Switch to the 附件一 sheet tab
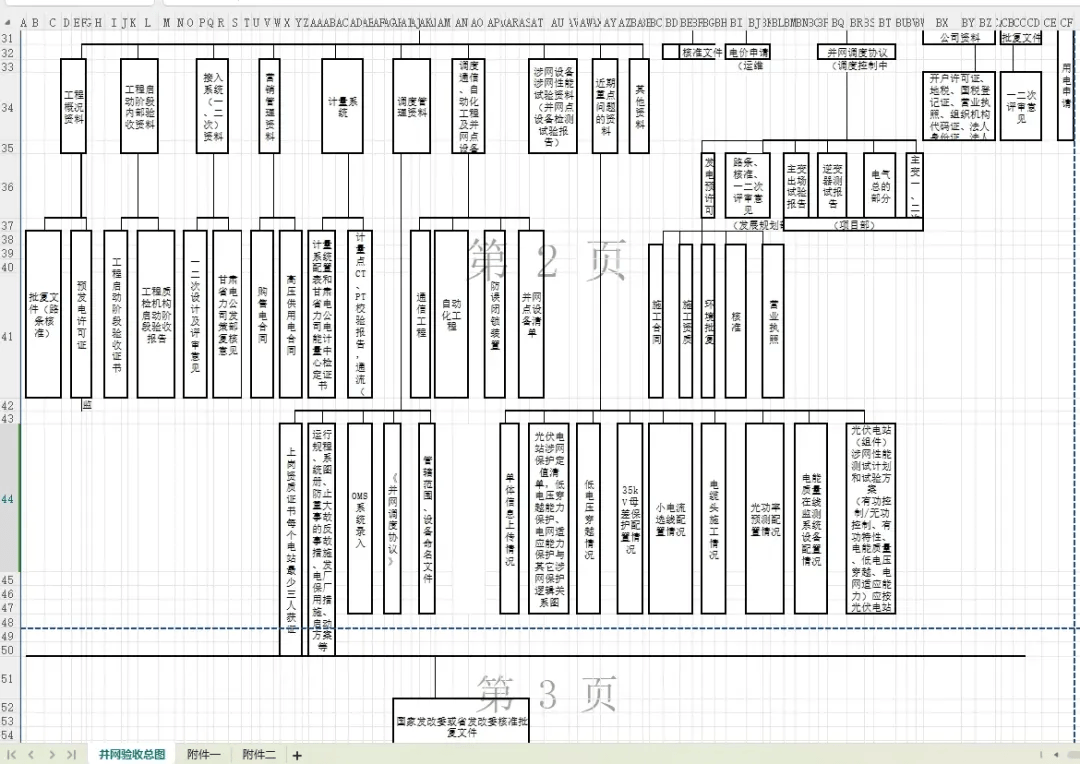Screen dimensions: 1080x764 203,755
